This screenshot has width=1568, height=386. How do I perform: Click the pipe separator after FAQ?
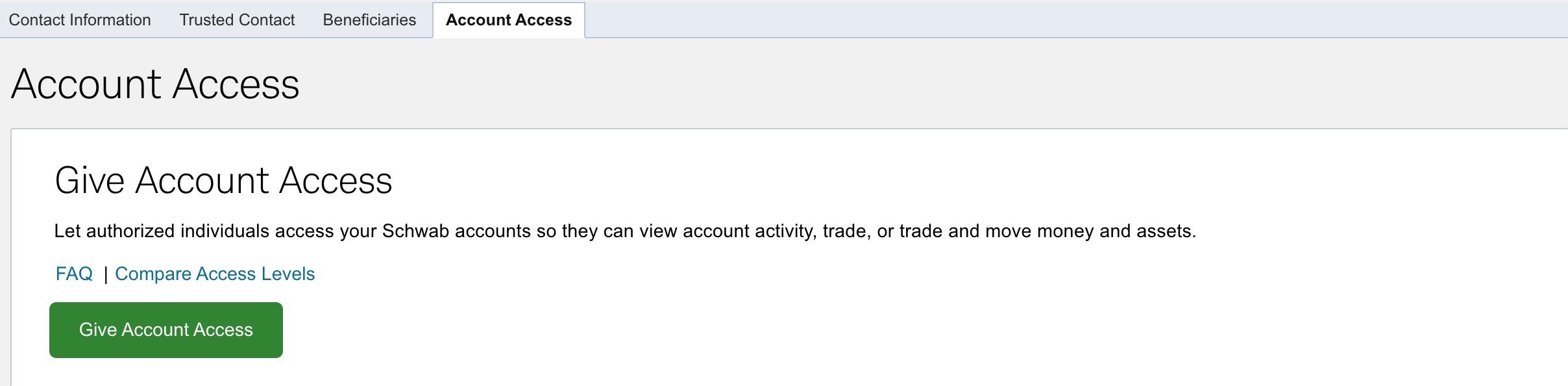pos(105,275)
